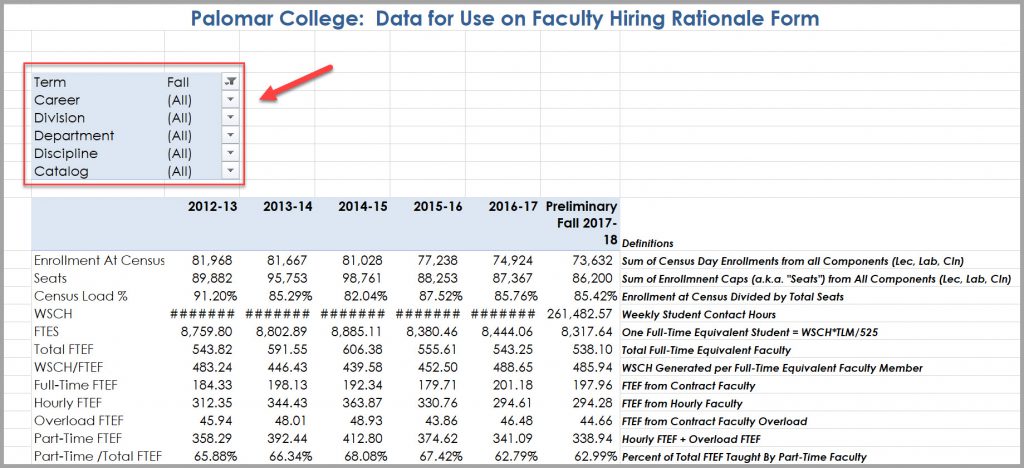Viewport: 1024px width, 468px height.
Task: Click the 44.66 Overload FTEF cell
Action: click(599, 422)
